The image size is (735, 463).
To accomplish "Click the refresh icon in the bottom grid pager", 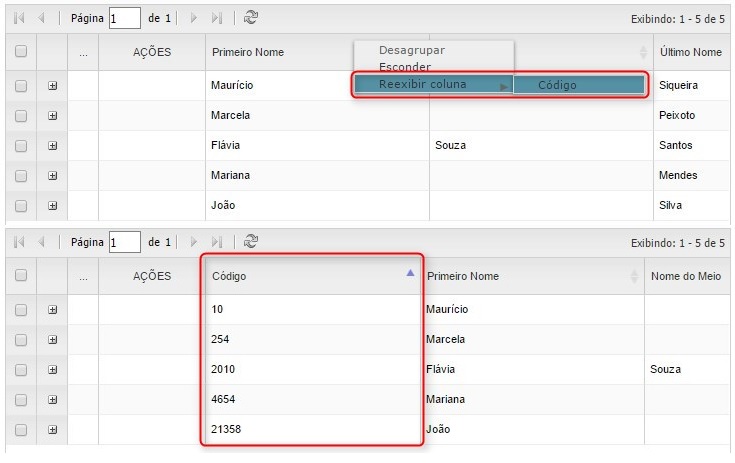I will [251, 242].
